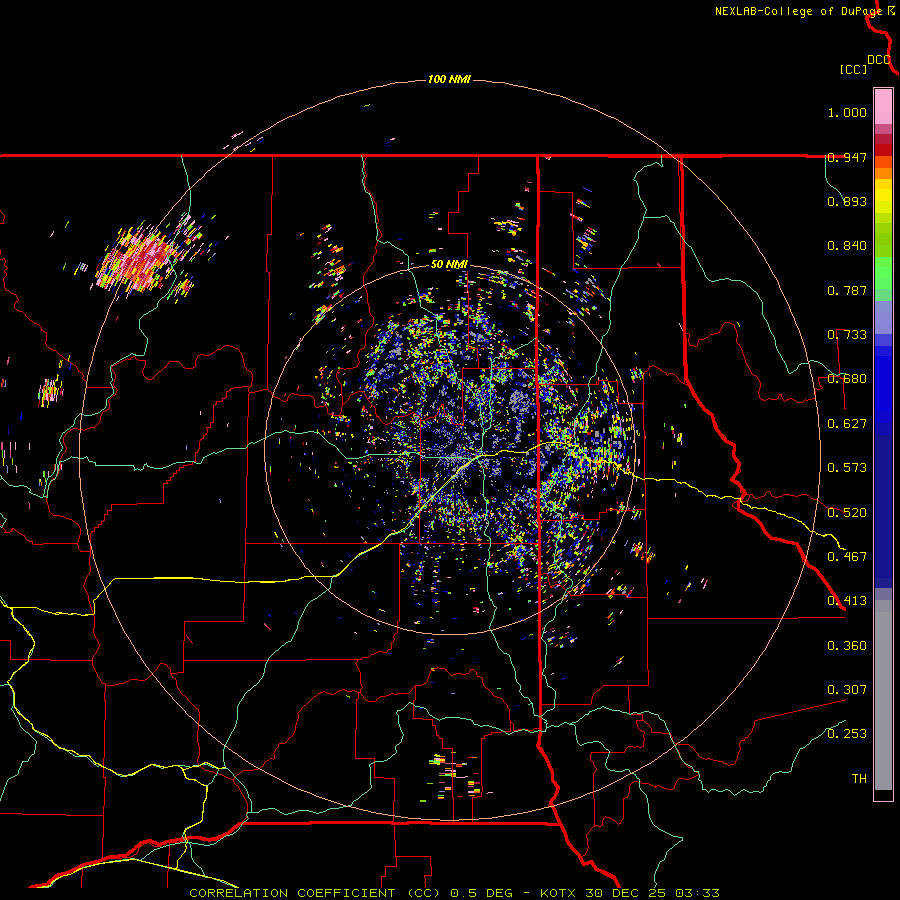Click the 0.893 scale value
The width and height of the screenshot is (900, 900).
(x=847, y=201)
